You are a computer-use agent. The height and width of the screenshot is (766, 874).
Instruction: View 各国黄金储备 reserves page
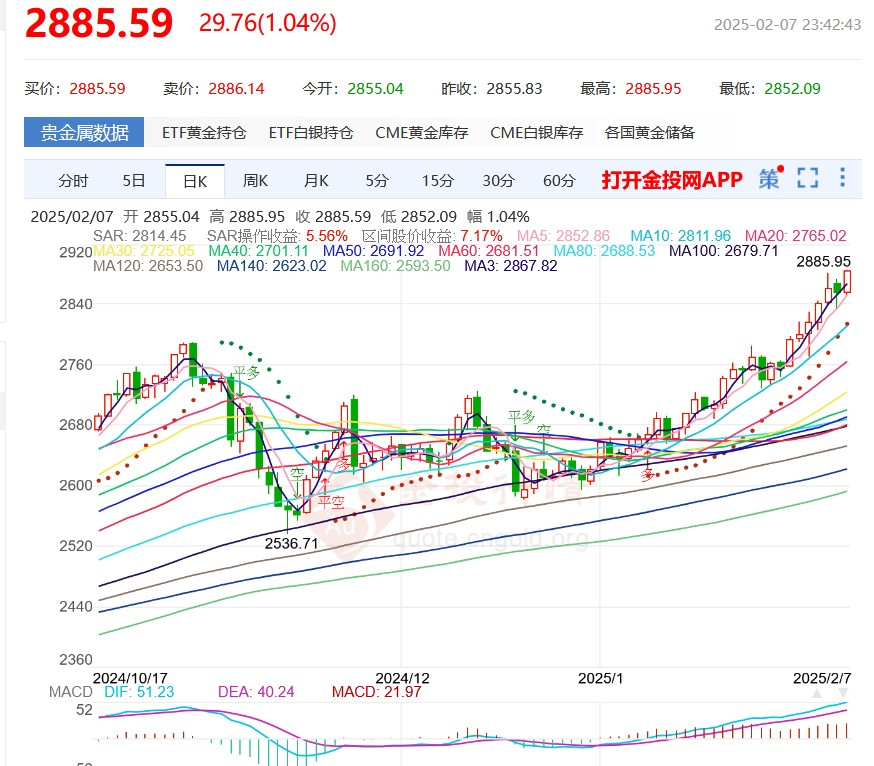pyautogui.click(x=650, y=132)
